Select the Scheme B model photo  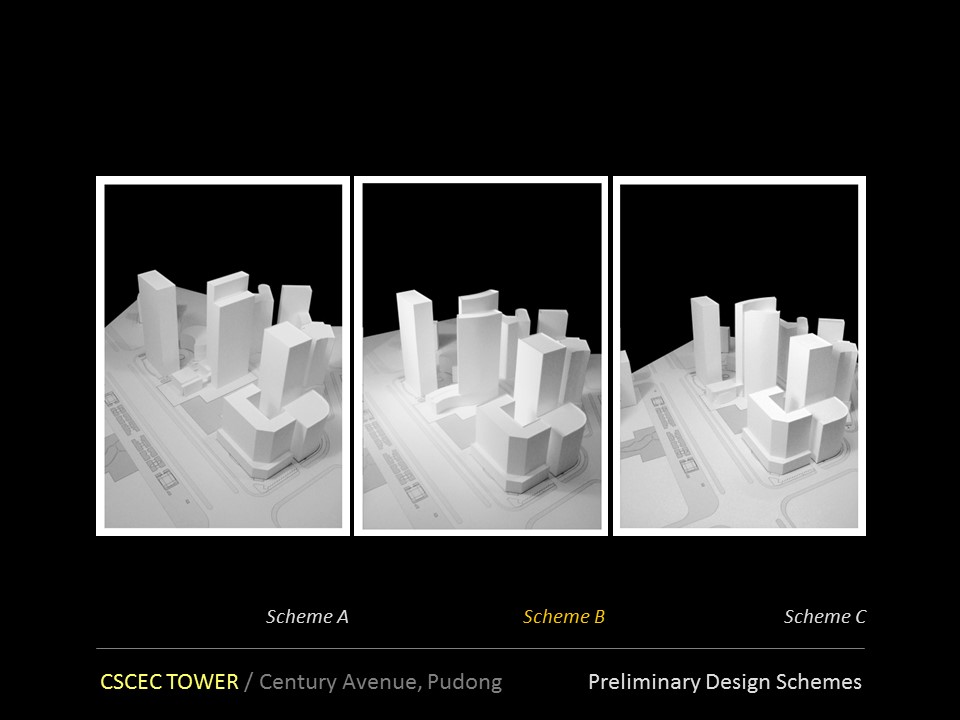481,356
